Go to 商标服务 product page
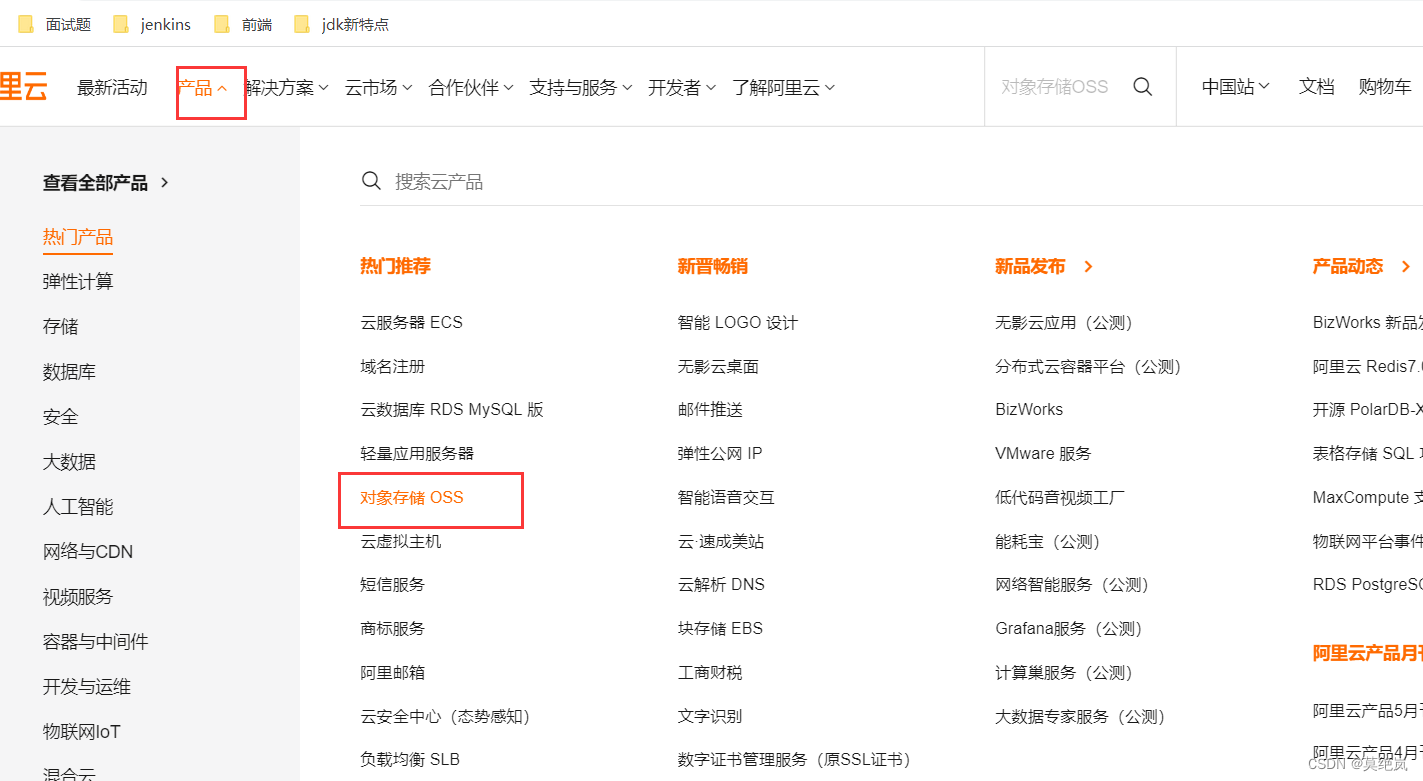Screen dimensions: 1423x781 click(x=393, y=628)
